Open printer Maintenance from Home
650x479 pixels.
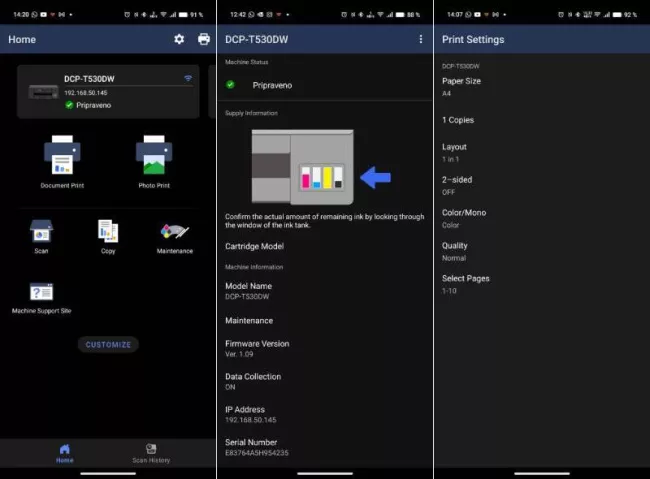pyautogui.click(x=174, y=236)
